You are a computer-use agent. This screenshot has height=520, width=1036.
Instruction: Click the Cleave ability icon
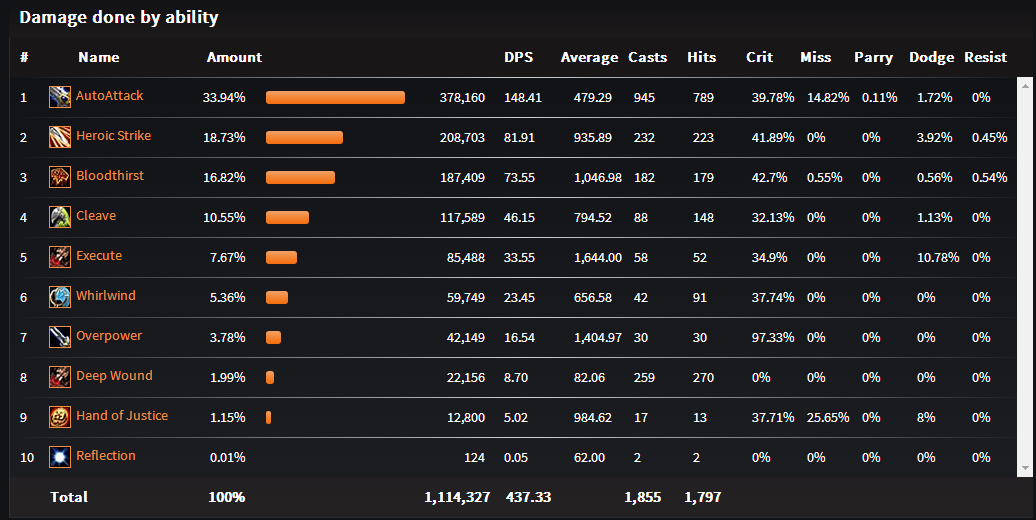pos(60,217)
